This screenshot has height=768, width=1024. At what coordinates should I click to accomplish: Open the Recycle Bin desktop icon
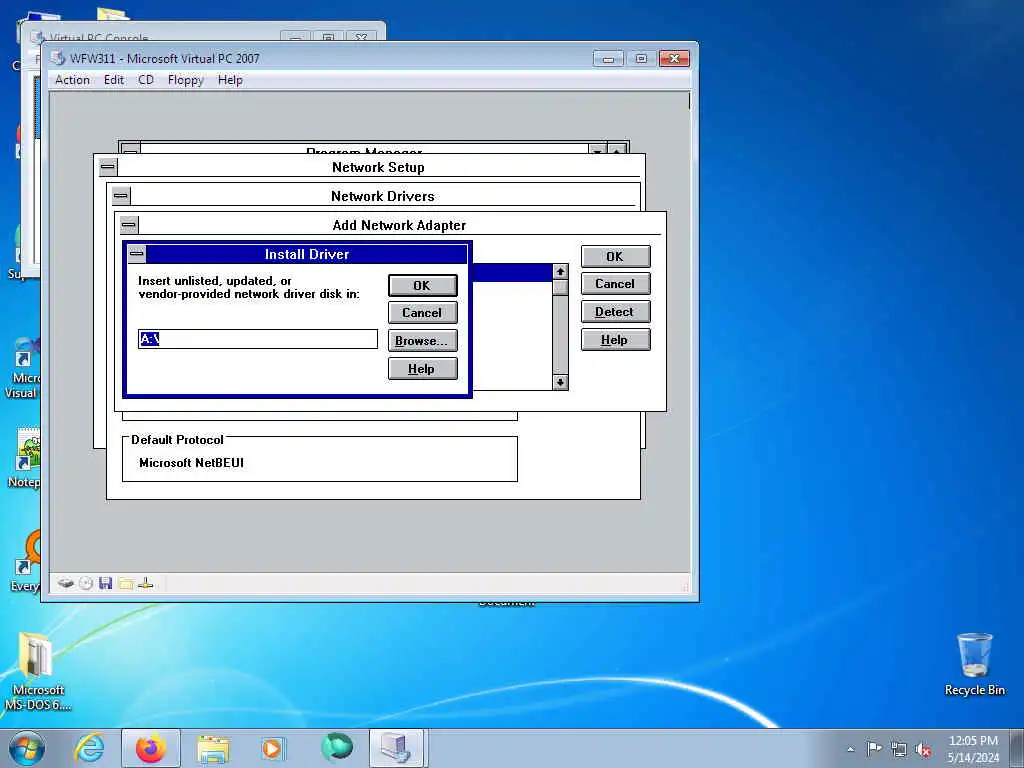coord(974,664)
